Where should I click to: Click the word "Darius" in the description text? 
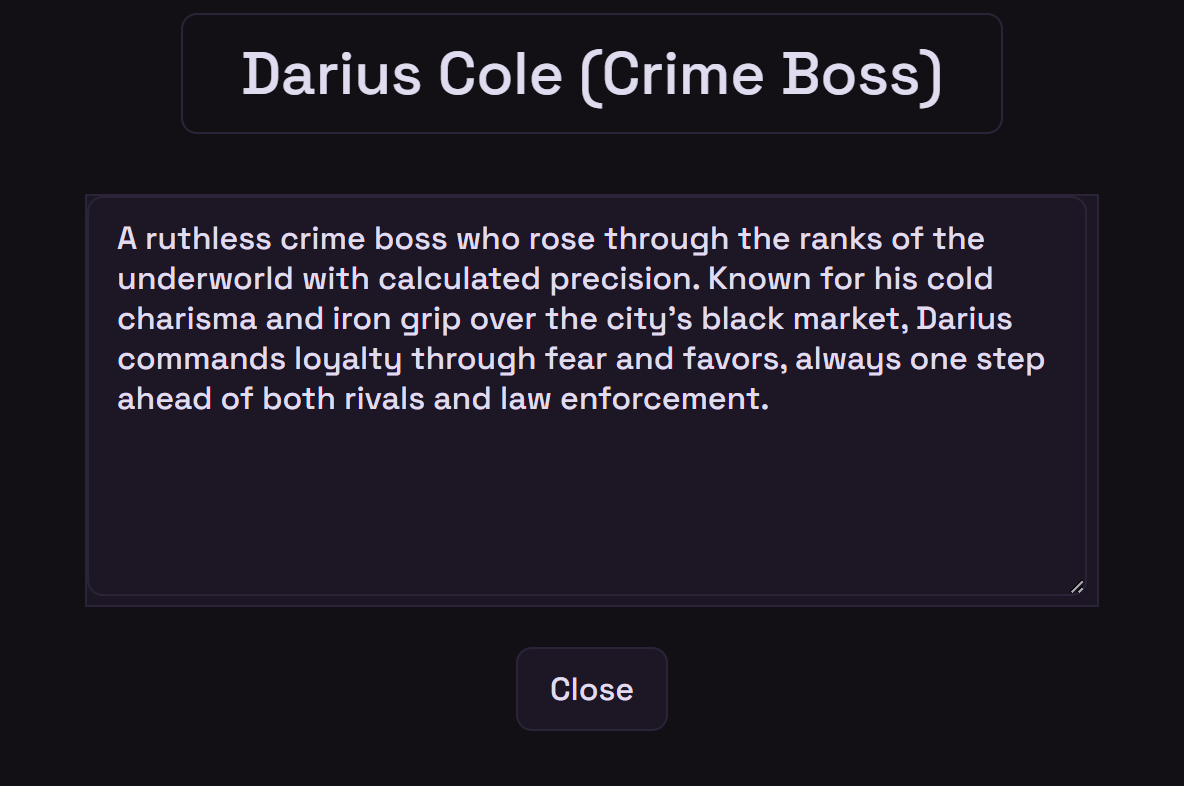(964, 319)
